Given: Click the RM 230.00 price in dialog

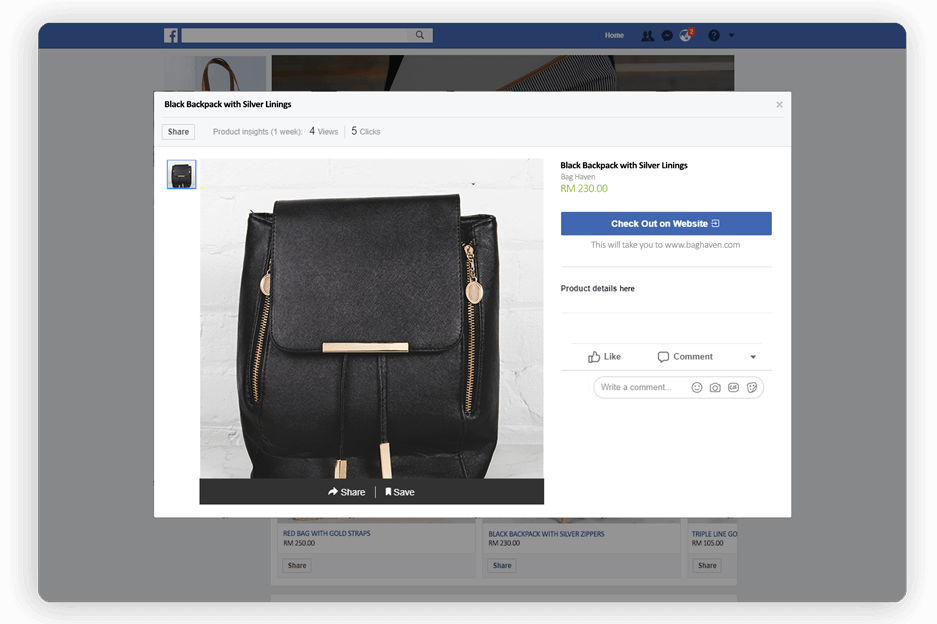Looking at the screenshot, I should (584, 189).
